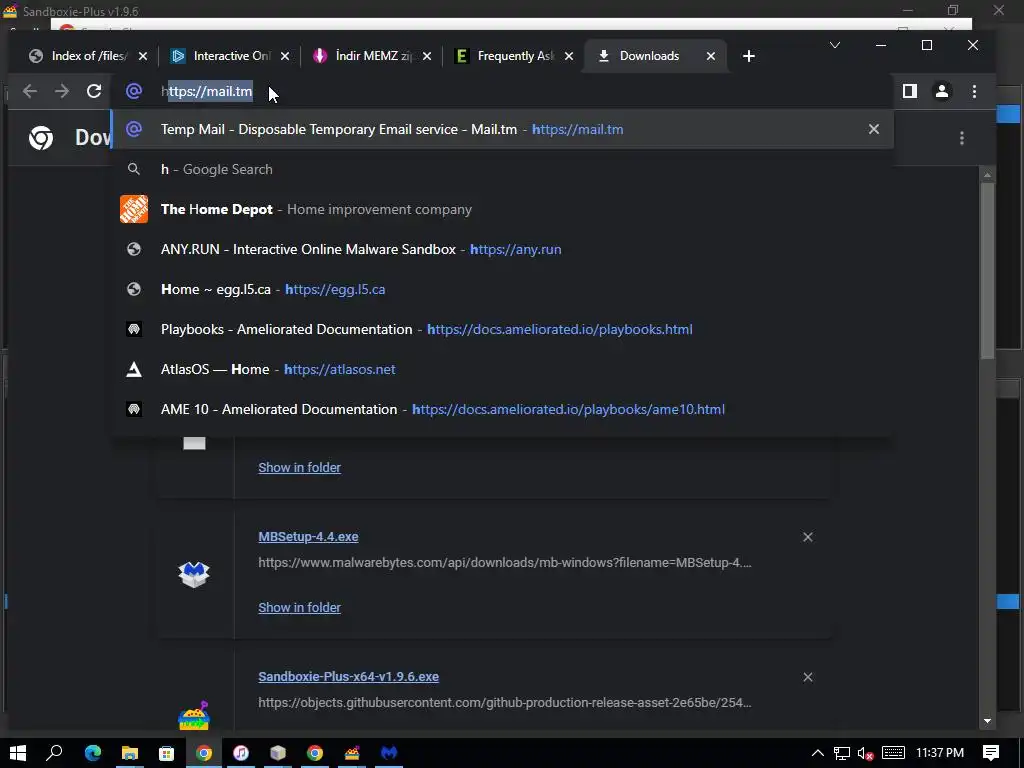Click the Home Depot logo icon
This screenshot has width=1024, height=768.
click(x=134, y=209)
